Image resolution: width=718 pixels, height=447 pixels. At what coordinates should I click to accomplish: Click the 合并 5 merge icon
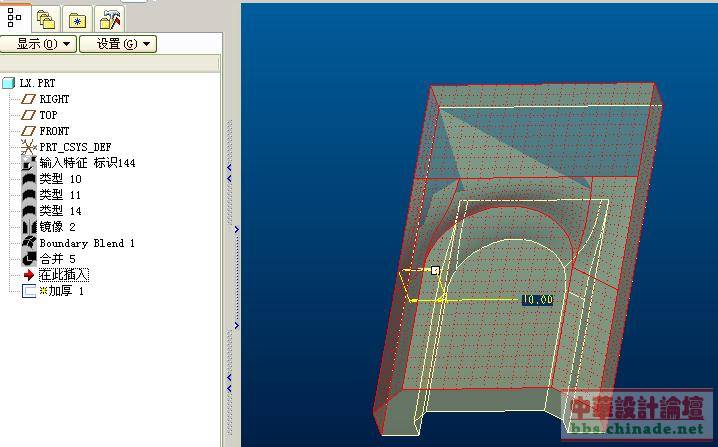point(28,259)
